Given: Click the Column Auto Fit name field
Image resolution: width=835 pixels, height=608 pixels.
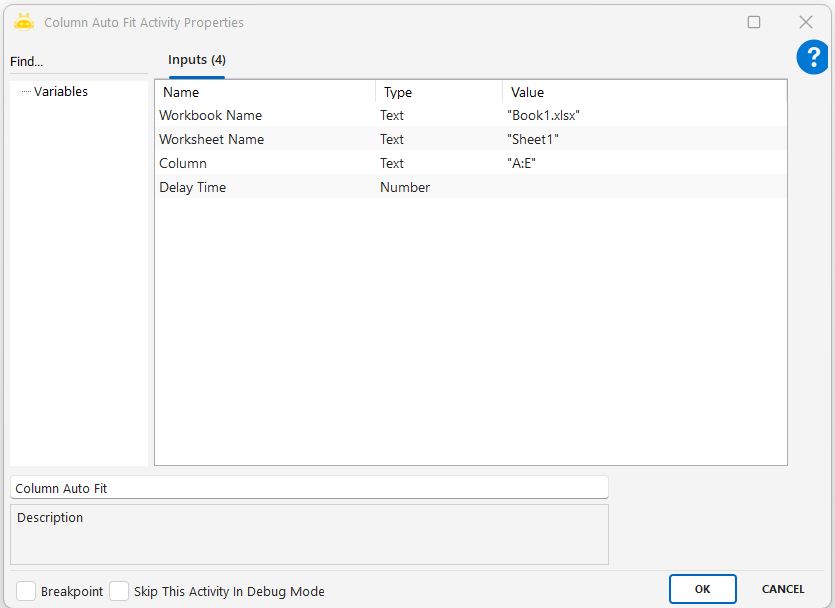Looking at the screenshot, I should point(309,488).
